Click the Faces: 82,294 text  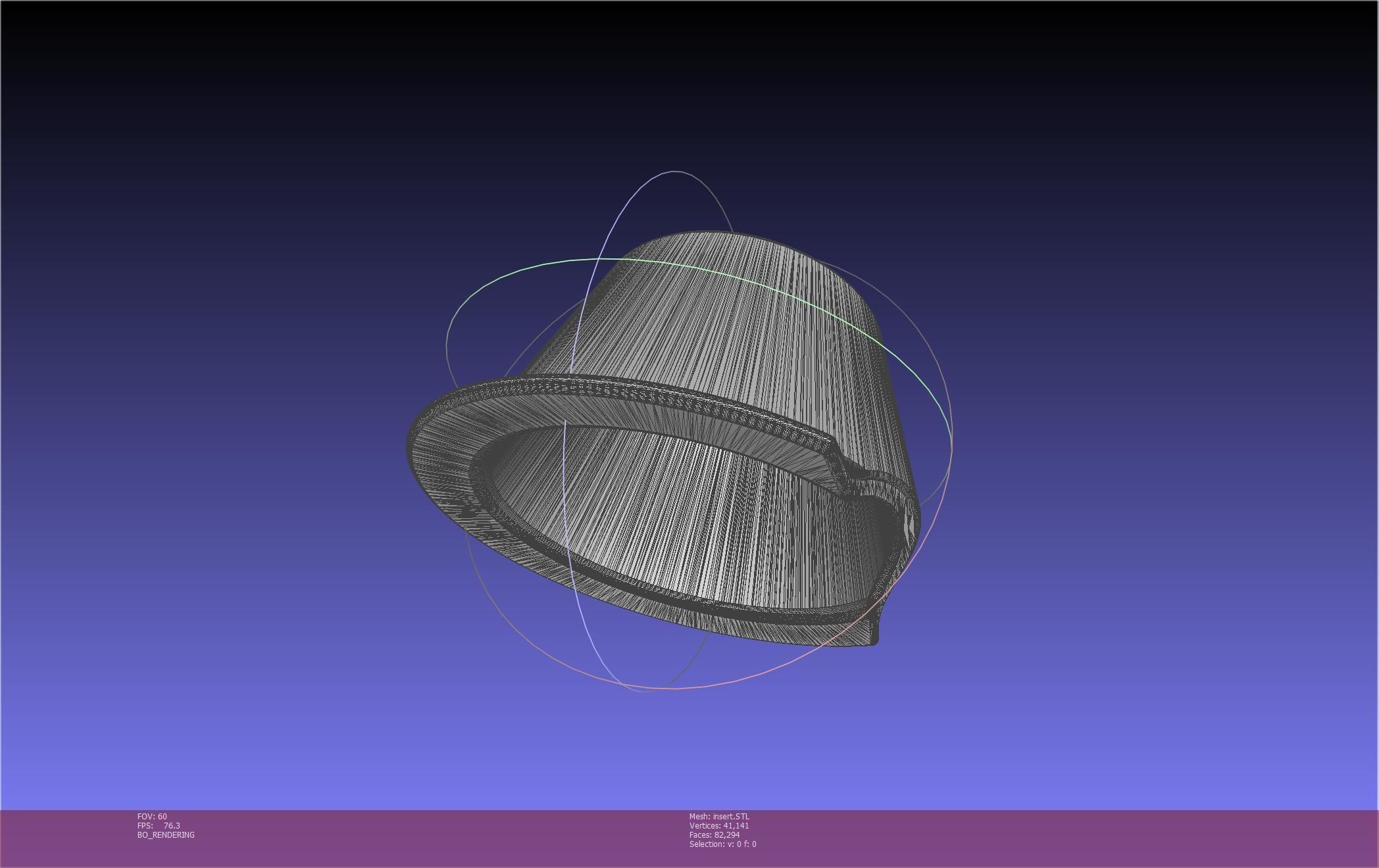[715, 834]
